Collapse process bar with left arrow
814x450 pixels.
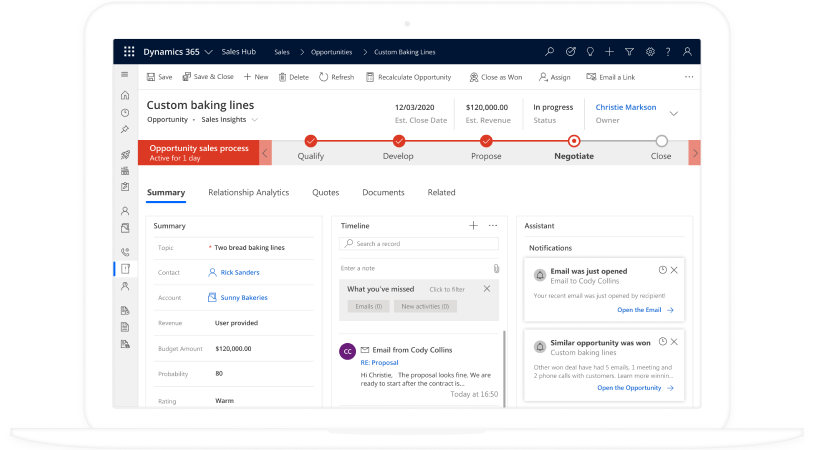[x=265, y=153]
